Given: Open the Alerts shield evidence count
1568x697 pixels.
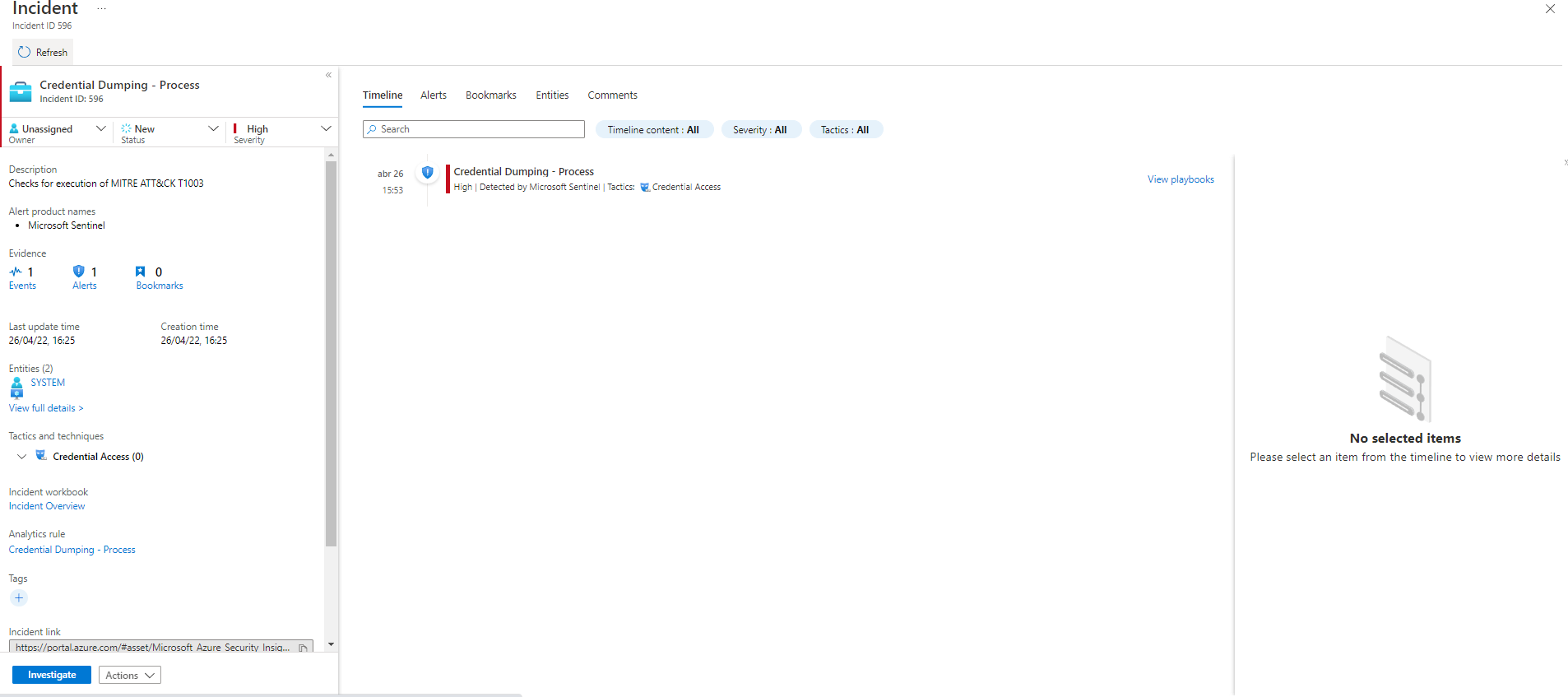Looking at the screenshot, I should (x=79, y=272).
